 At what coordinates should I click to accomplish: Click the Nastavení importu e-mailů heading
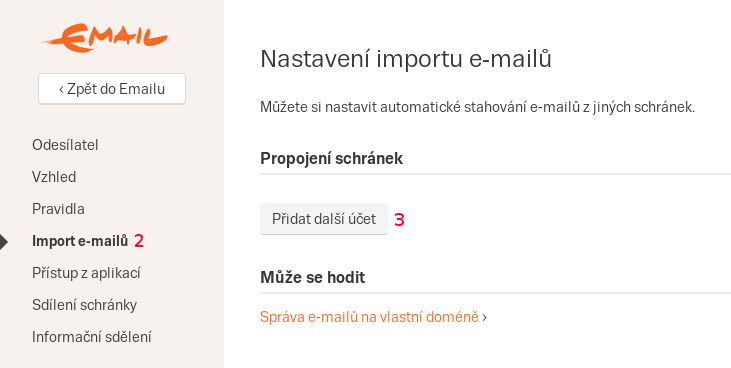click(x=406, y=59)
